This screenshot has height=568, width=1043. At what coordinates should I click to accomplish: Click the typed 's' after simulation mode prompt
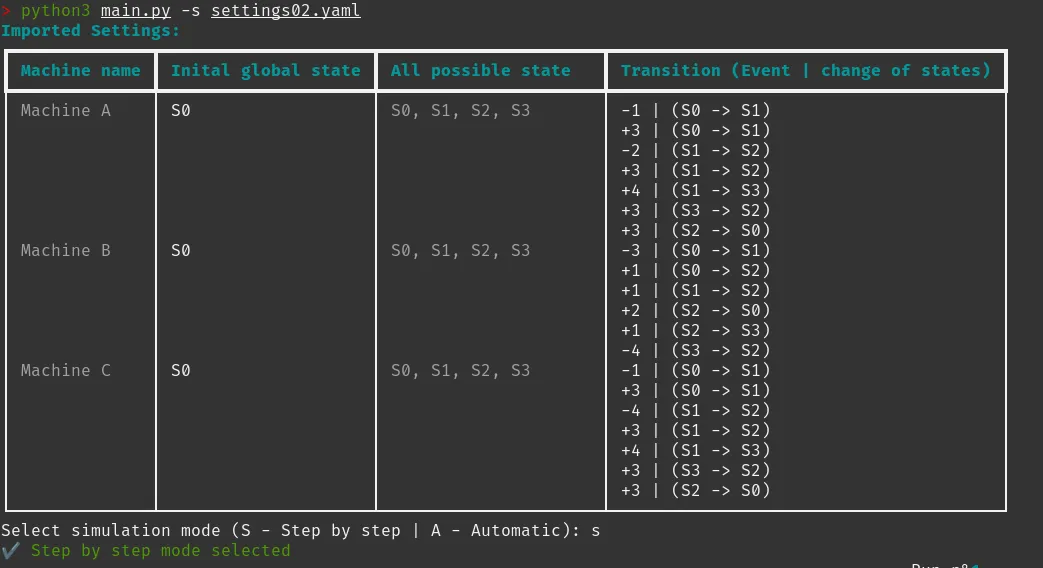596,531
